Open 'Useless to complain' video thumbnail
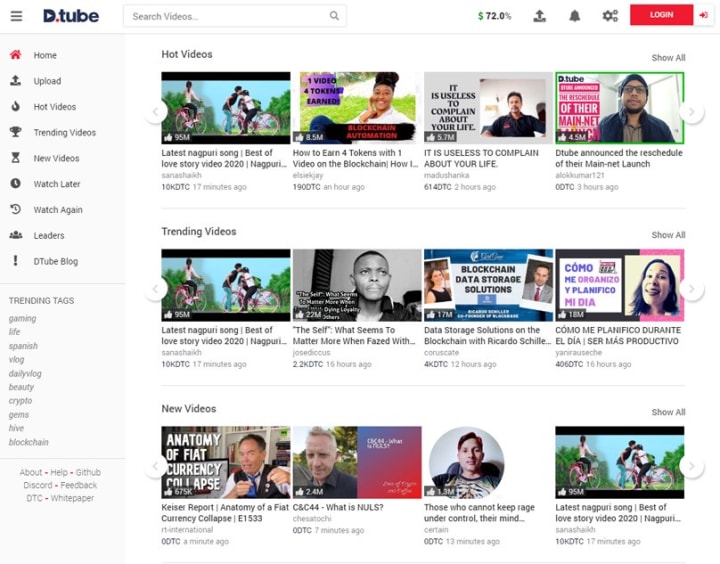The image size is (720, 564). (x=488, y=108)
